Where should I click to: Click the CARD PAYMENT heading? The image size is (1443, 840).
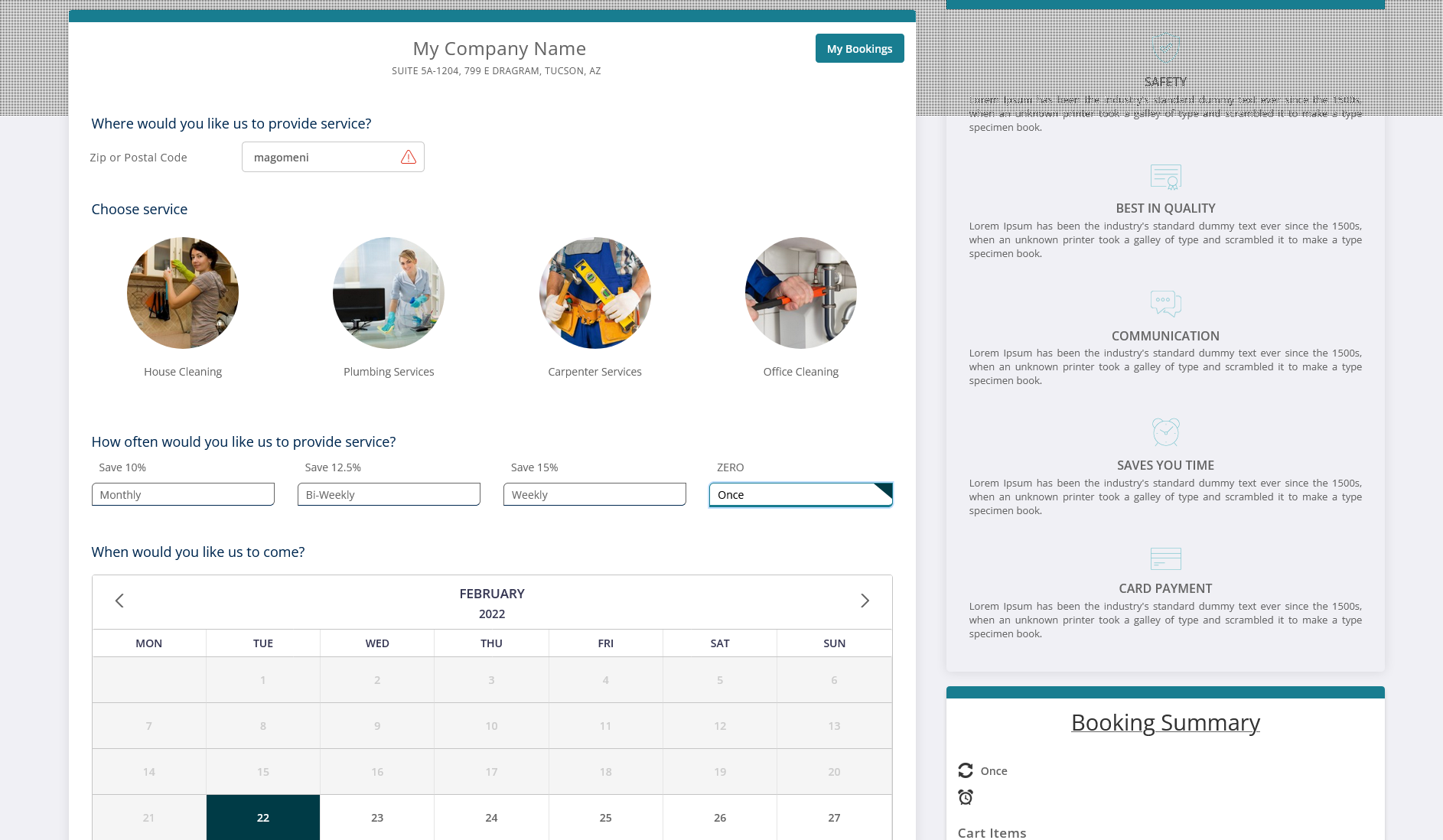click(1165, 588)
